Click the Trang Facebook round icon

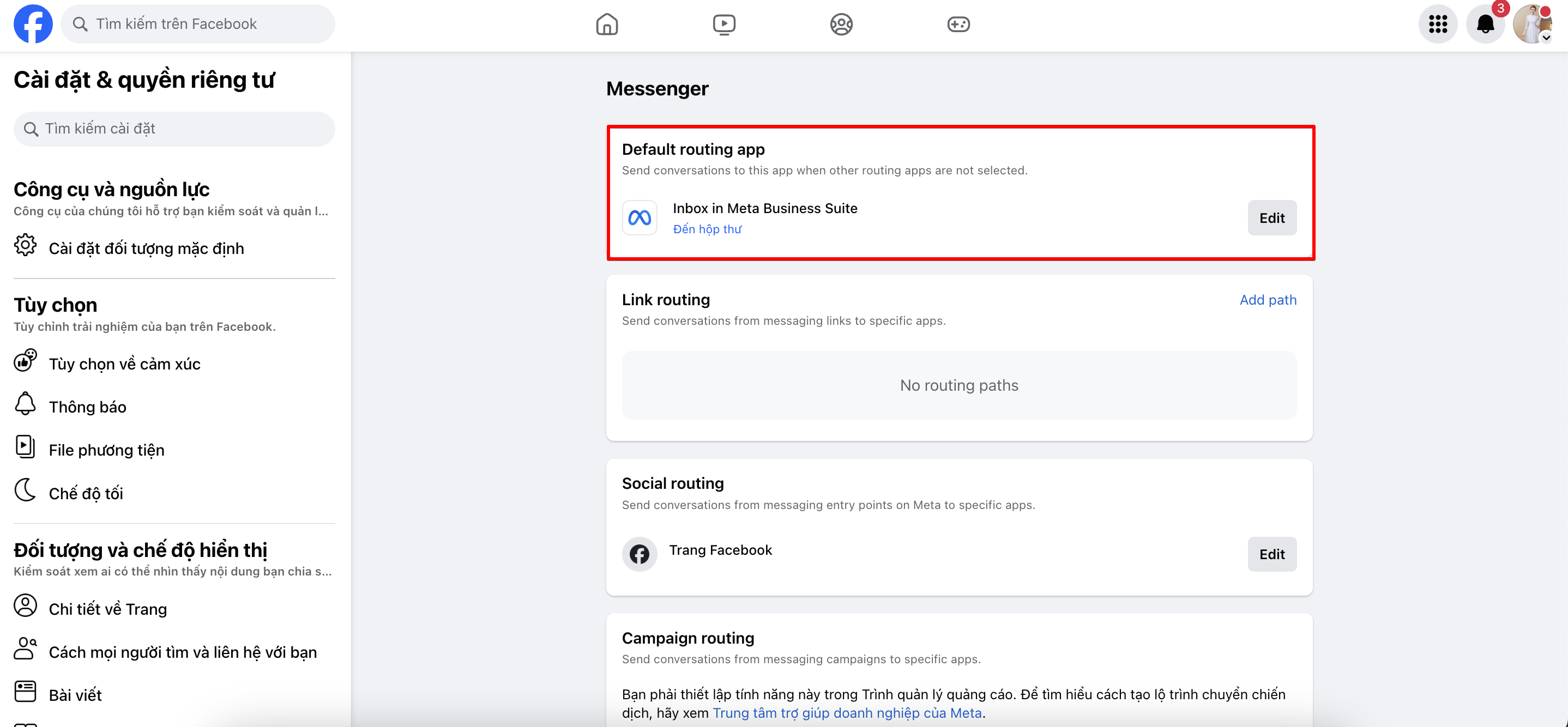[639, 554]
